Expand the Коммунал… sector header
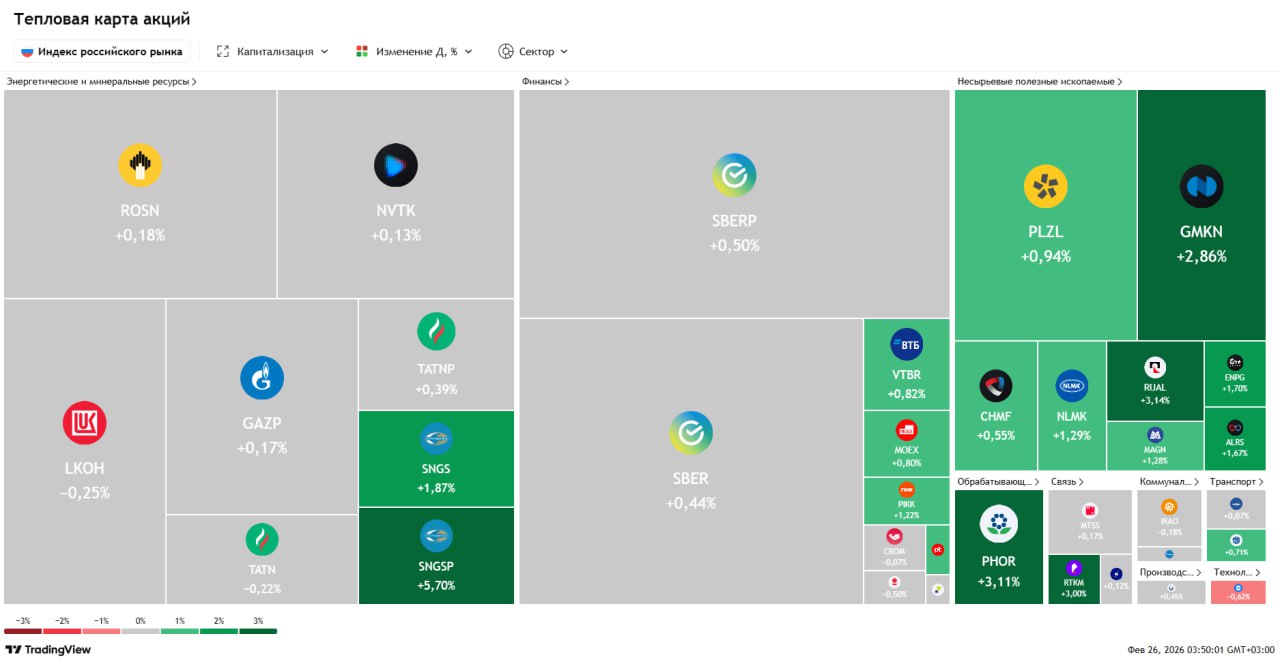This screenshot has height=664, width=1280. point(1169,481)
